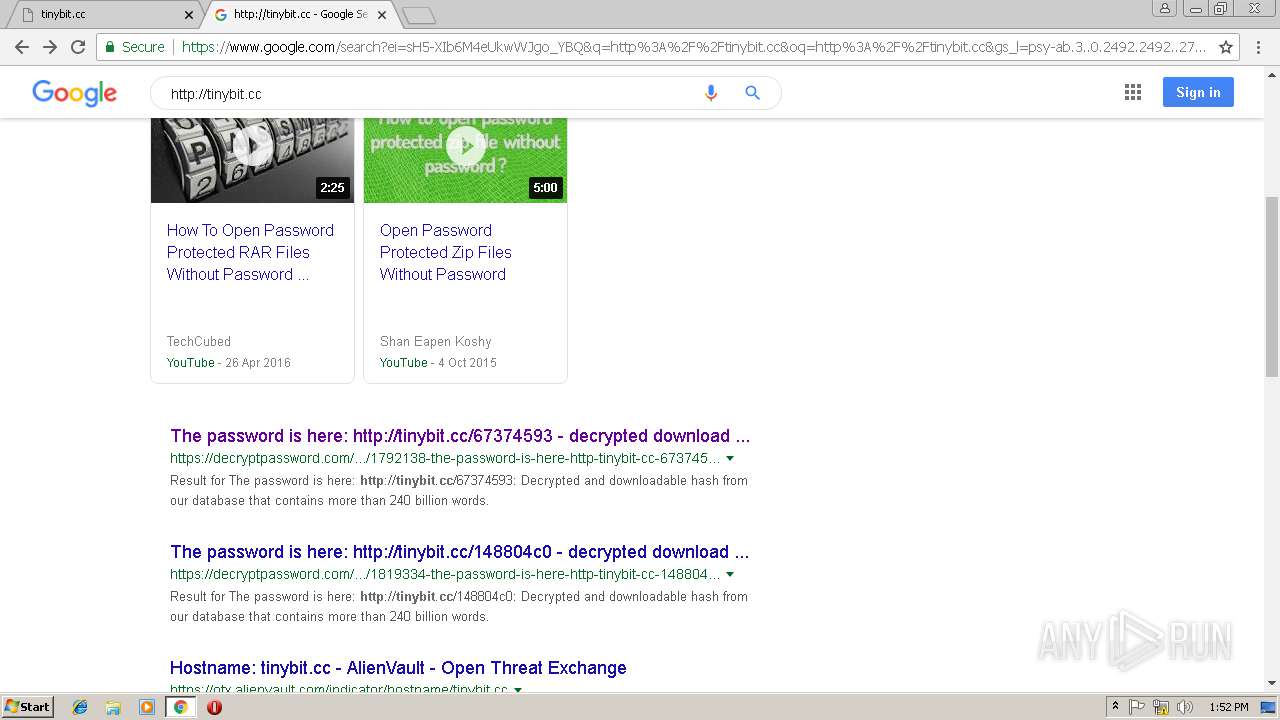The image size is (1280, 720).
Task: Open the Chrome user profile icon
Action: 1165,8
